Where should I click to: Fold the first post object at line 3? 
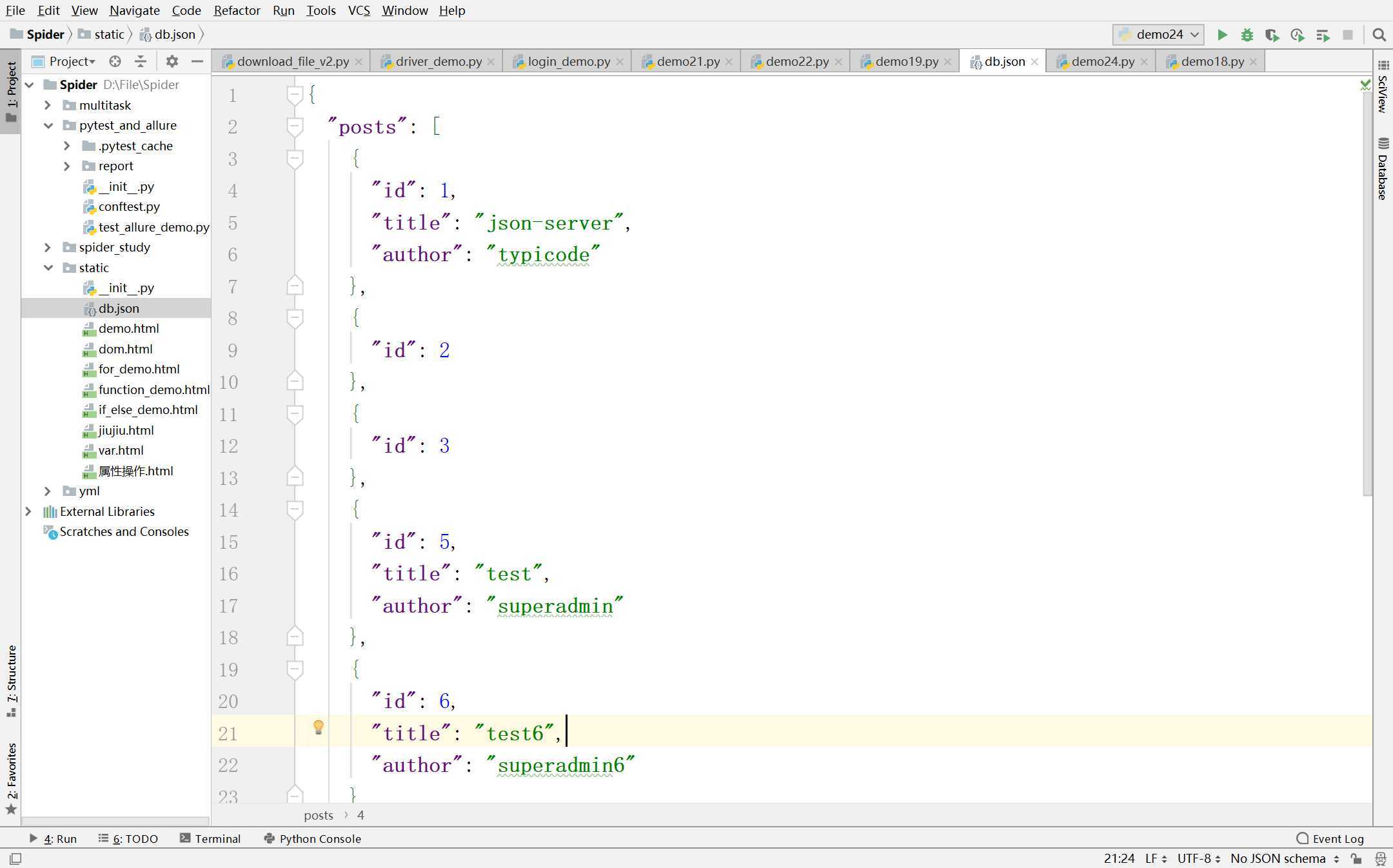click(295, 159)
